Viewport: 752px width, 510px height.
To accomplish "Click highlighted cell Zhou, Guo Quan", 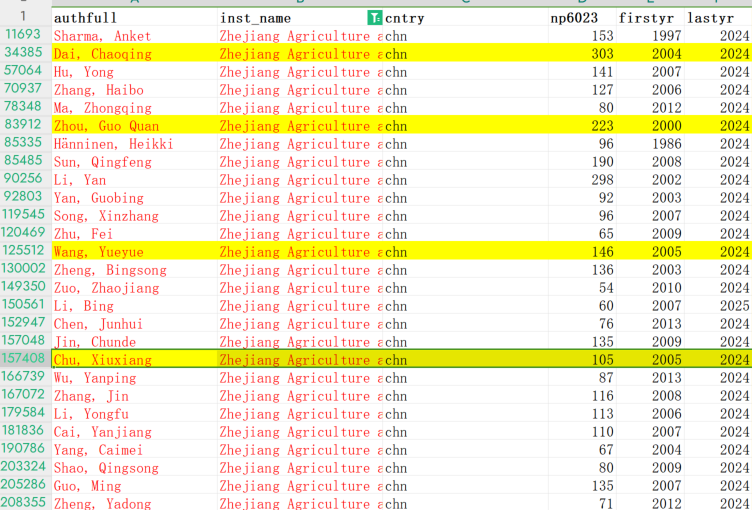I will 106,126.
